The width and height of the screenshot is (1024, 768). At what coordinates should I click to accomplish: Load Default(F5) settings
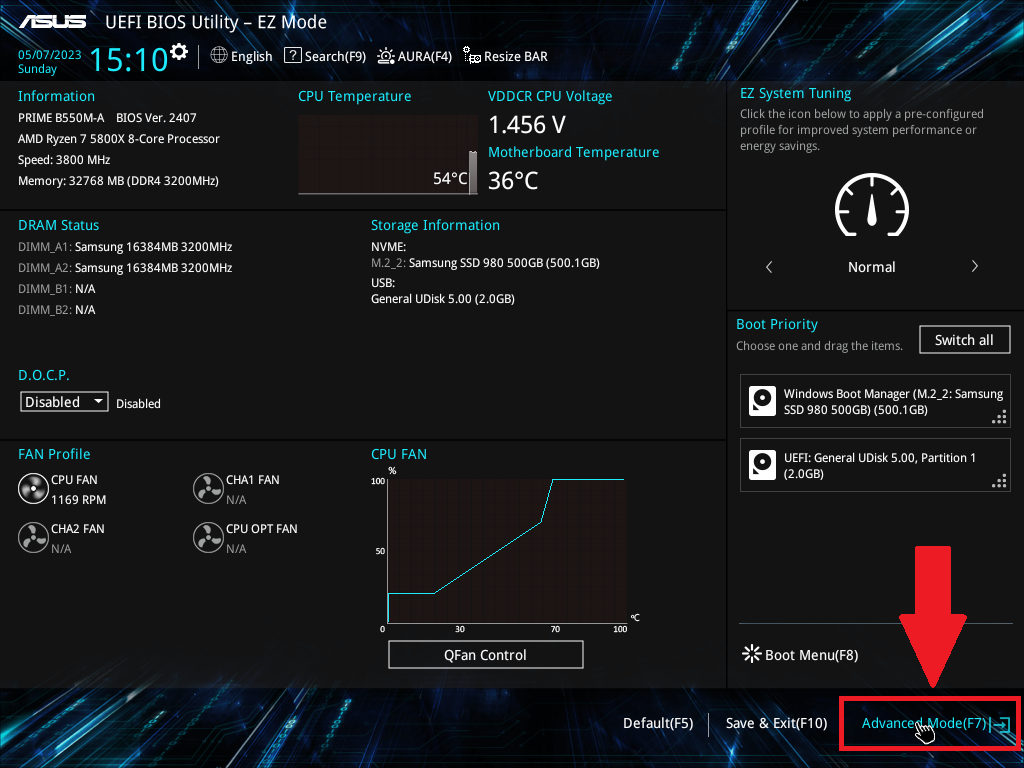658,723
